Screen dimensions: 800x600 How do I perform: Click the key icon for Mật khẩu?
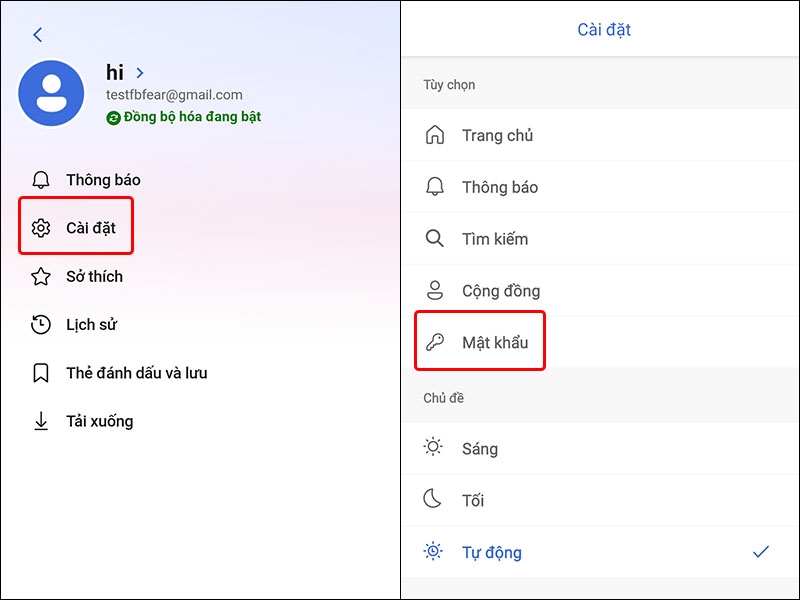coord(435,342)
